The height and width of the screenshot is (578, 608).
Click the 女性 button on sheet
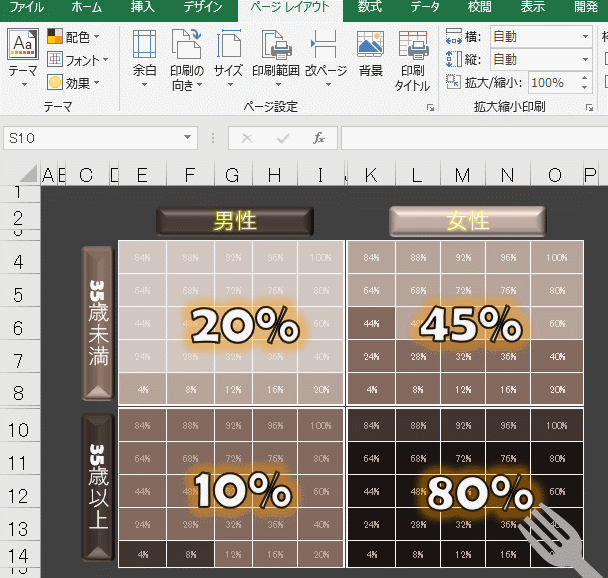coord(467,221)
